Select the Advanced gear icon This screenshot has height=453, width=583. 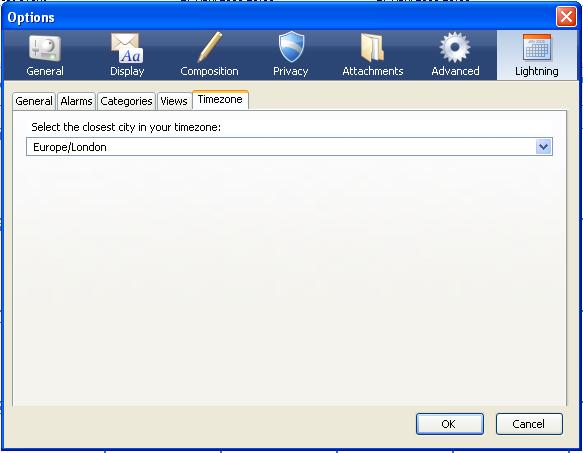(x=455, y=47)
